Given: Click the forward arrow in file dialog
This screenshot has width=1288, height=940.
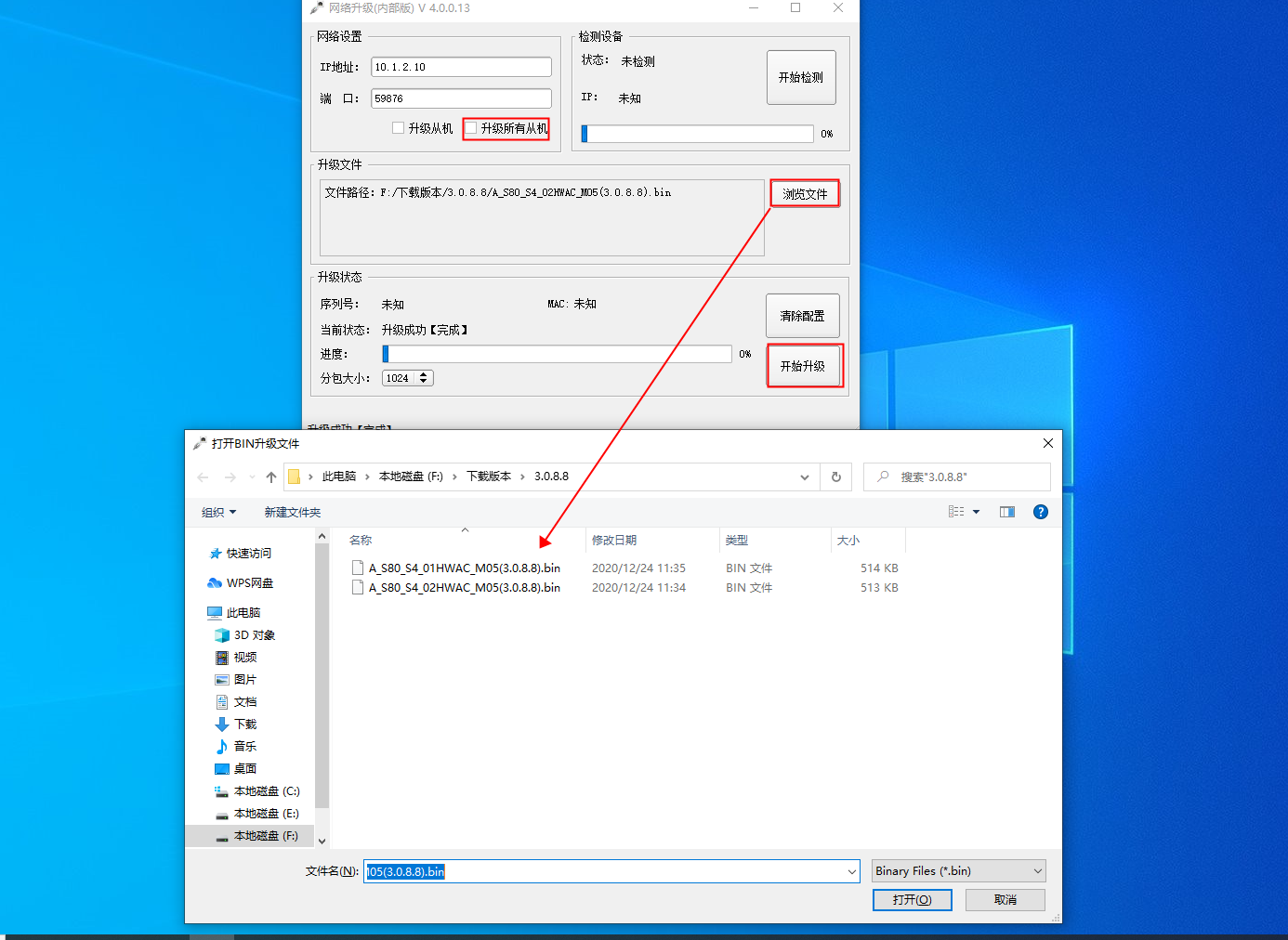Looking at the screenshot, I should pos(230,477).
